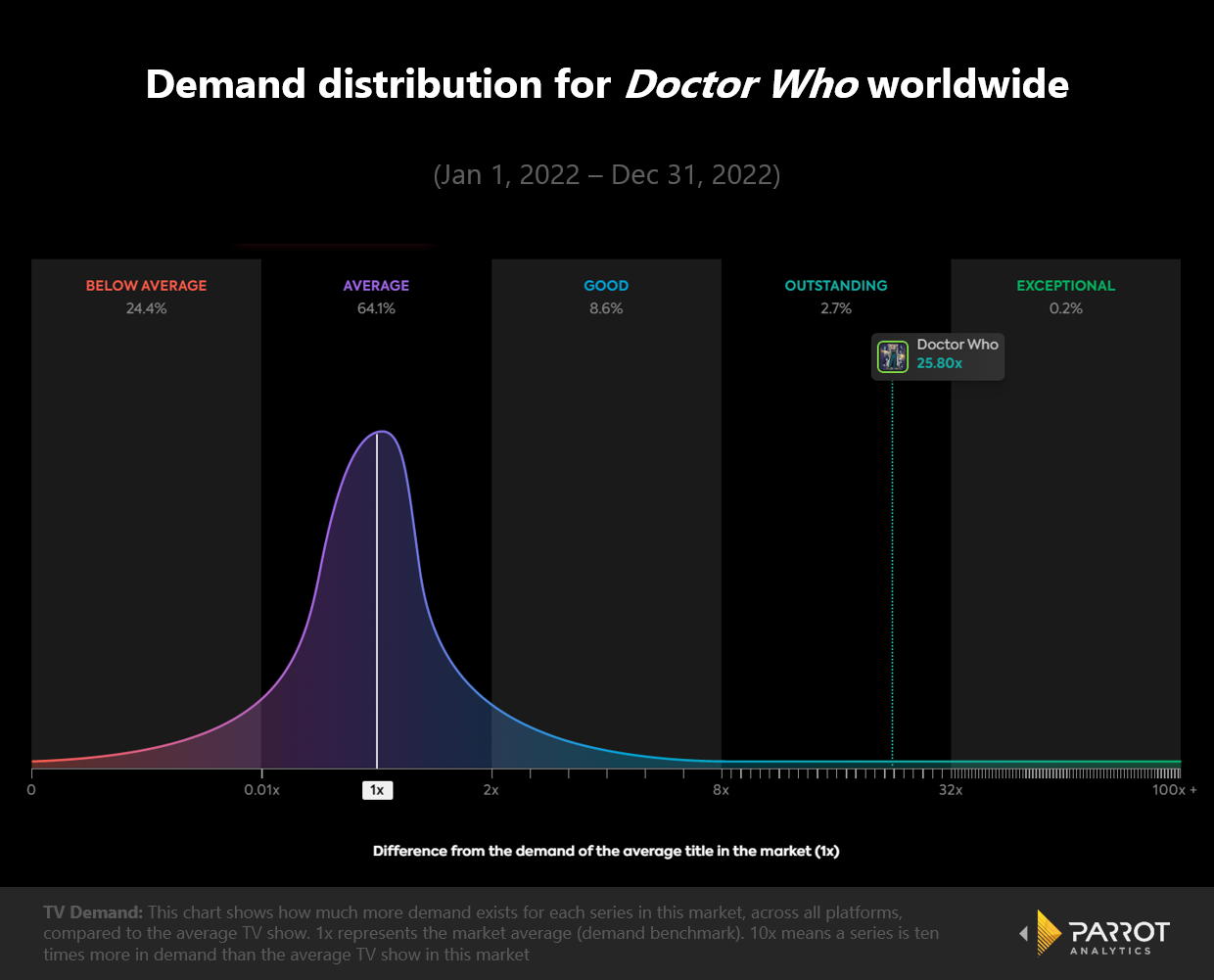Screen dimensions: 1214x980
Task: Click the GOOD category label
Action: [606, 286]
